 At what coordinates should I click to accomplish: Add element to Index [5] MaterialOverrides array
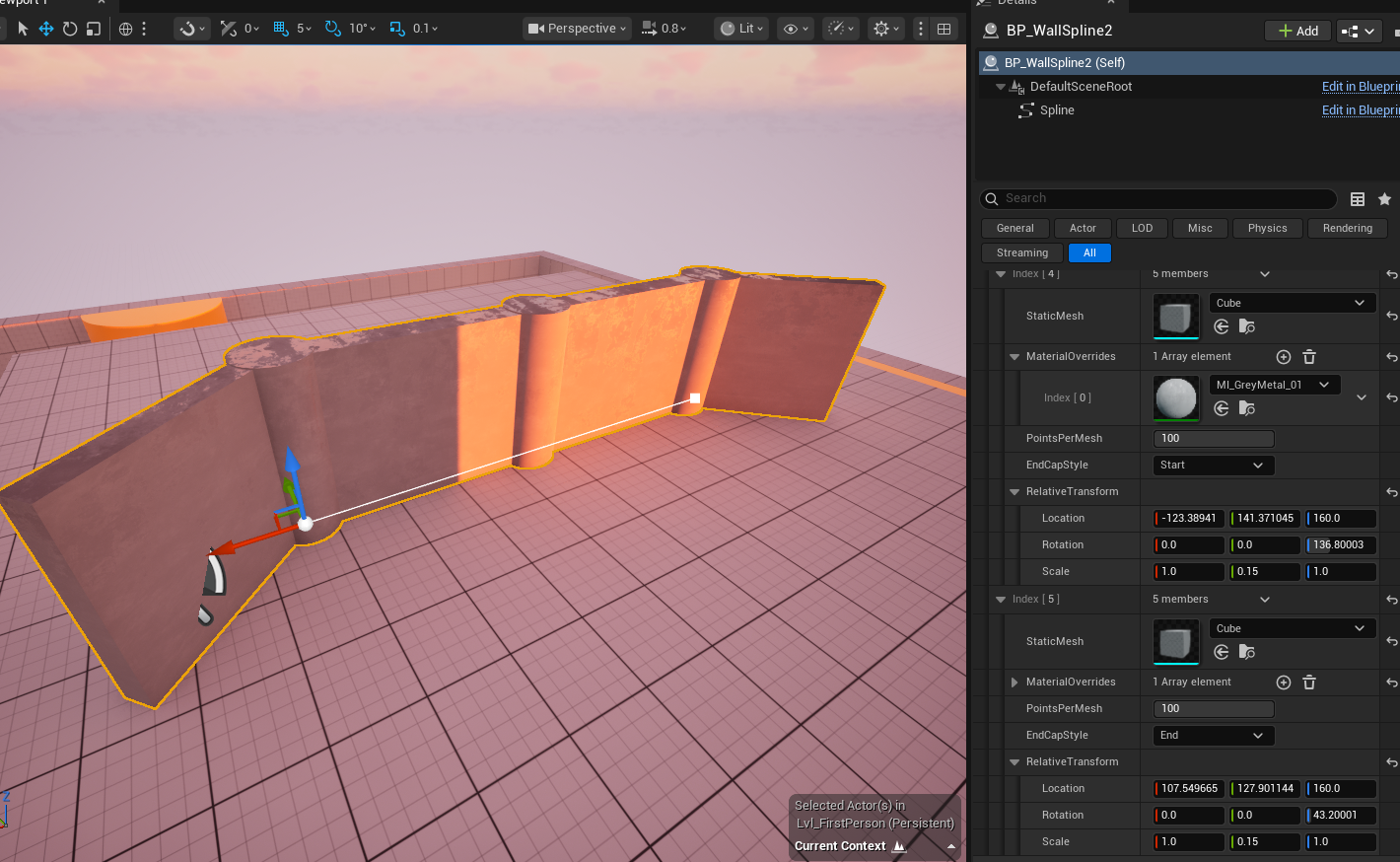pos(1284,682)
